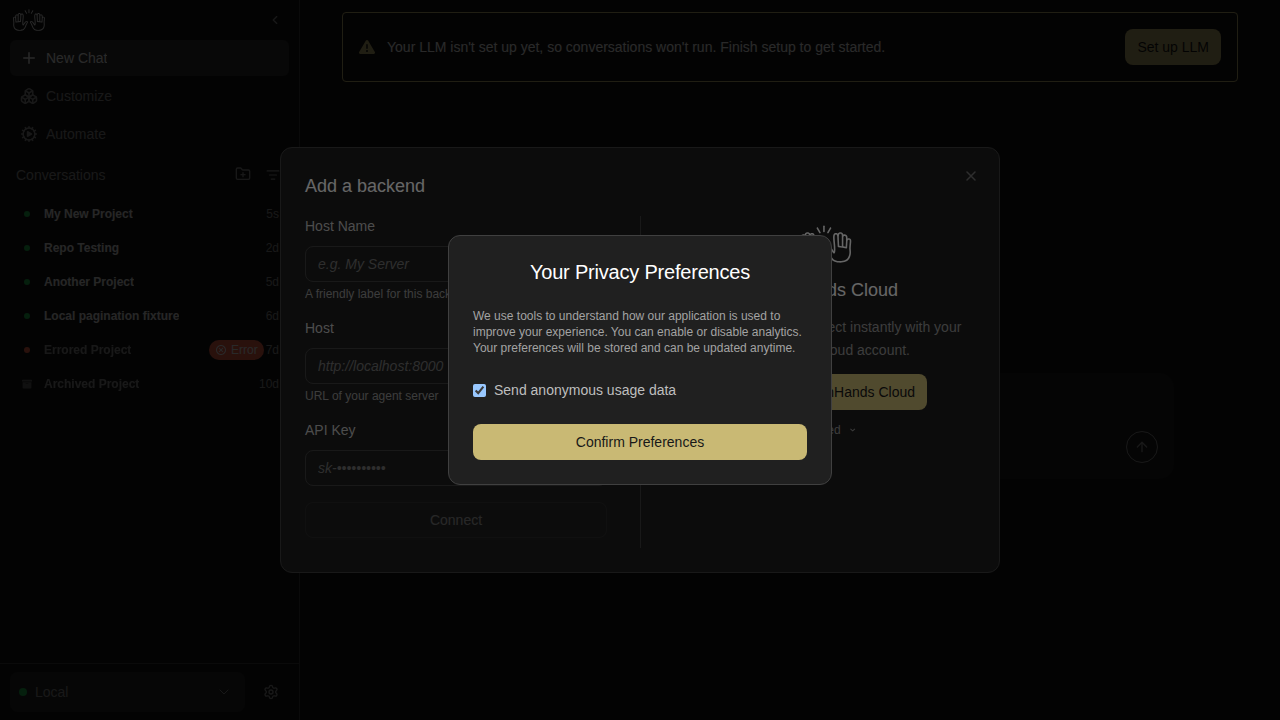Collapse the sidebar with the chevron
This screenshot has width=1280, height=720.
click(275, 20)
